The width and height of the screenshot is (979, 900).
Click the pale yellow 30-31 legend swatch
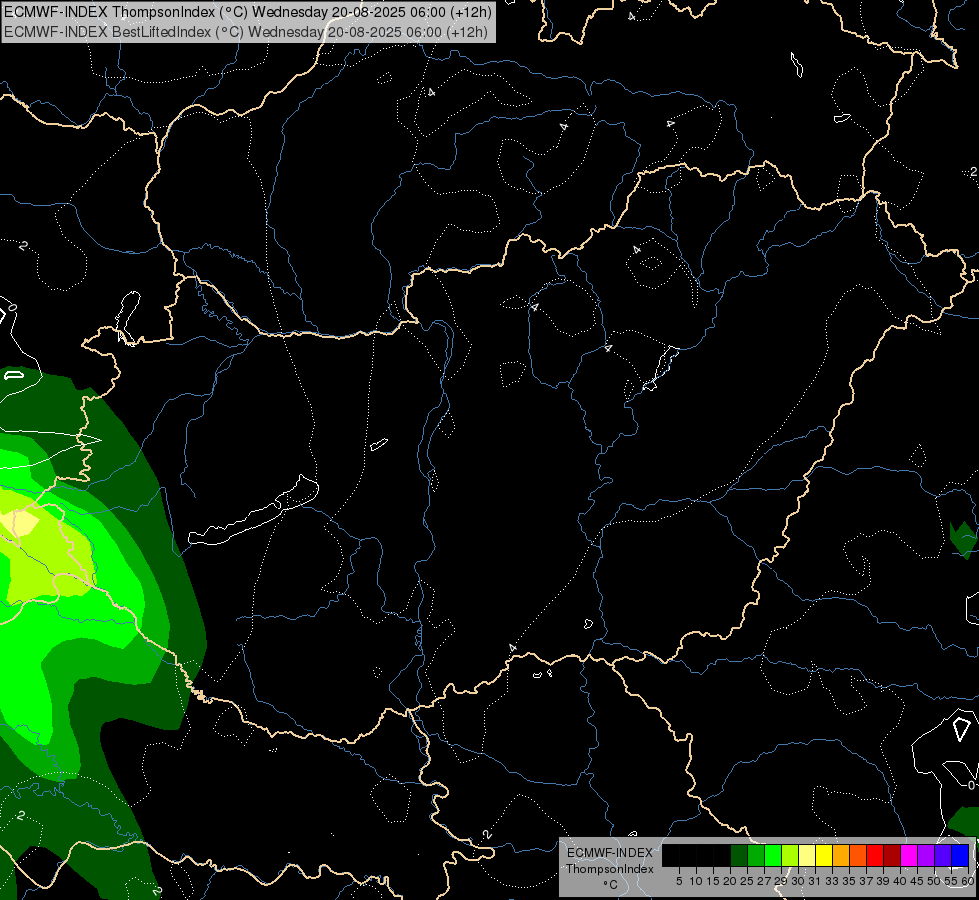[x=807, y=855]
